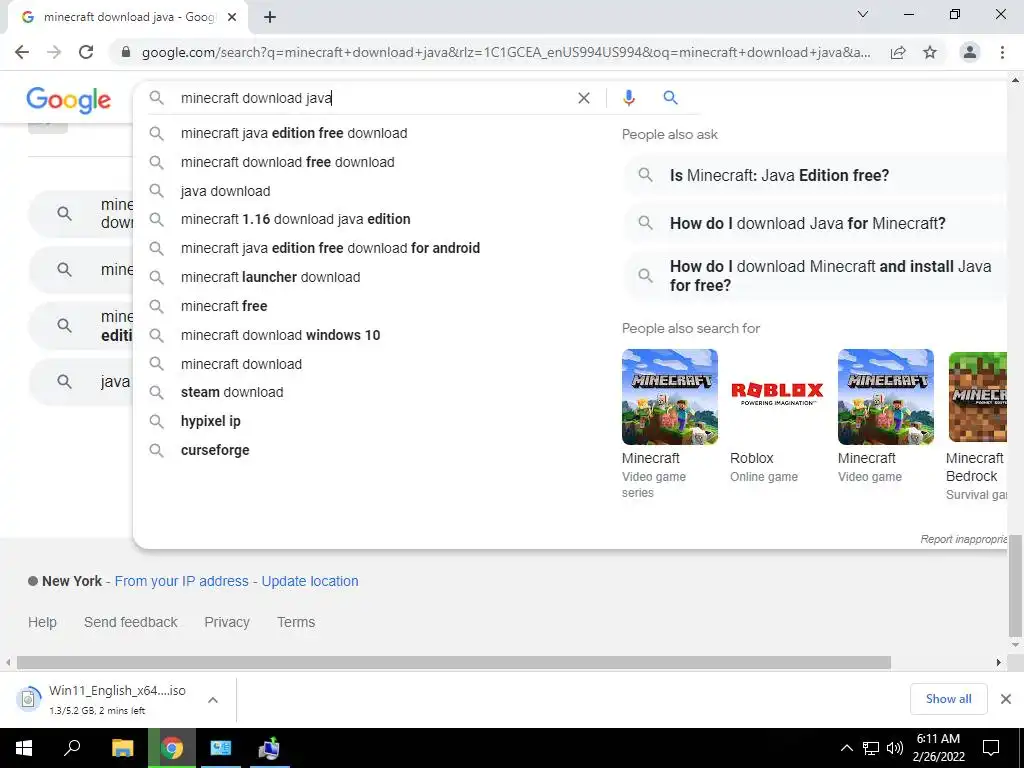Click the java related search chip behind dropdown
This screenshot has height=768, width=1024.
click(81, 381)
